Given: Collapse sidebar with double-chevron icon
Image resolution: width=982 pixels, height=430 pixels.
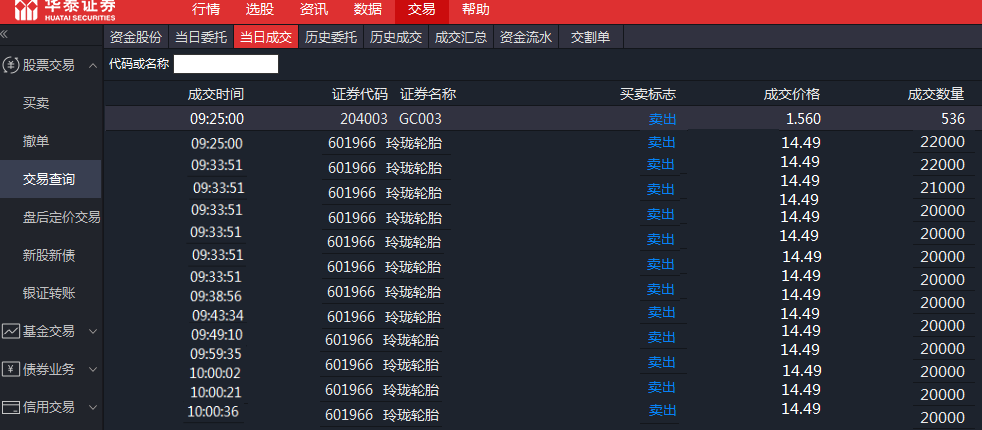Looking at the screenshot, I should click(4, 34).
